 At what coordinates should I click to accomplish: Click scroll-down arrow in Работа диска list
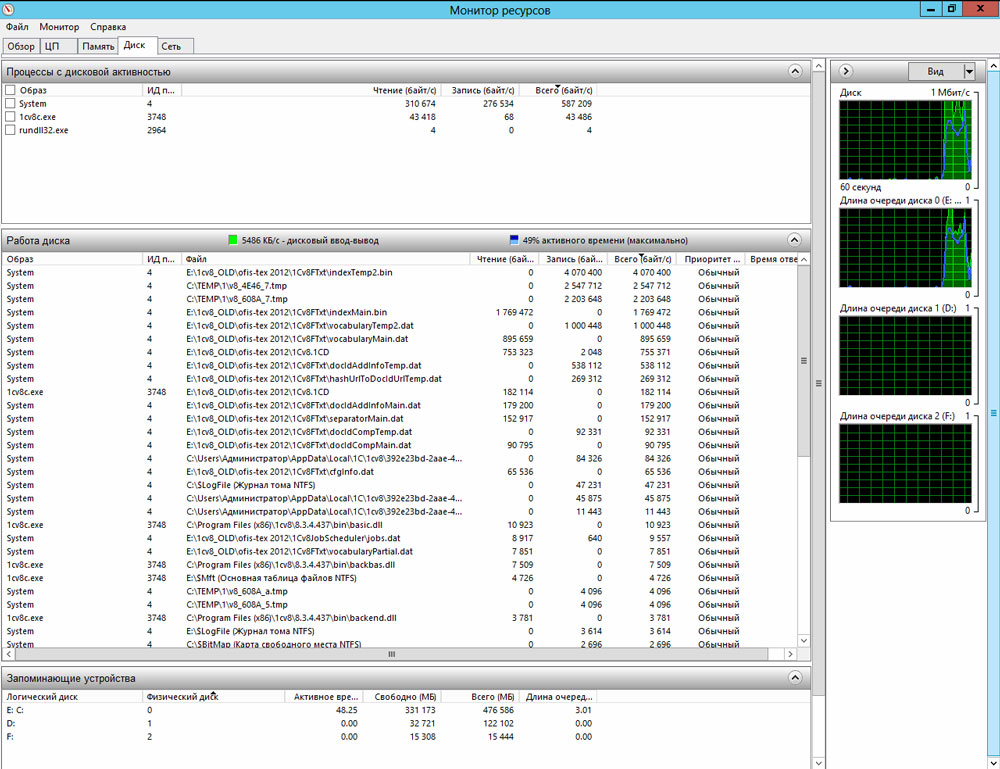(x=803, y=640)
